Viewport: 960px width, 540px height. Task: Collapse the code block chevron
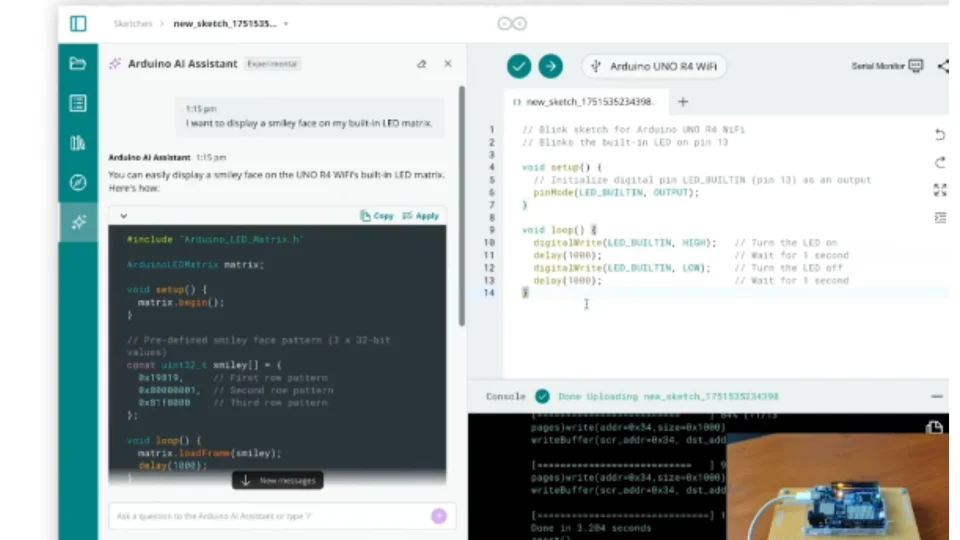tap(124, 216)
